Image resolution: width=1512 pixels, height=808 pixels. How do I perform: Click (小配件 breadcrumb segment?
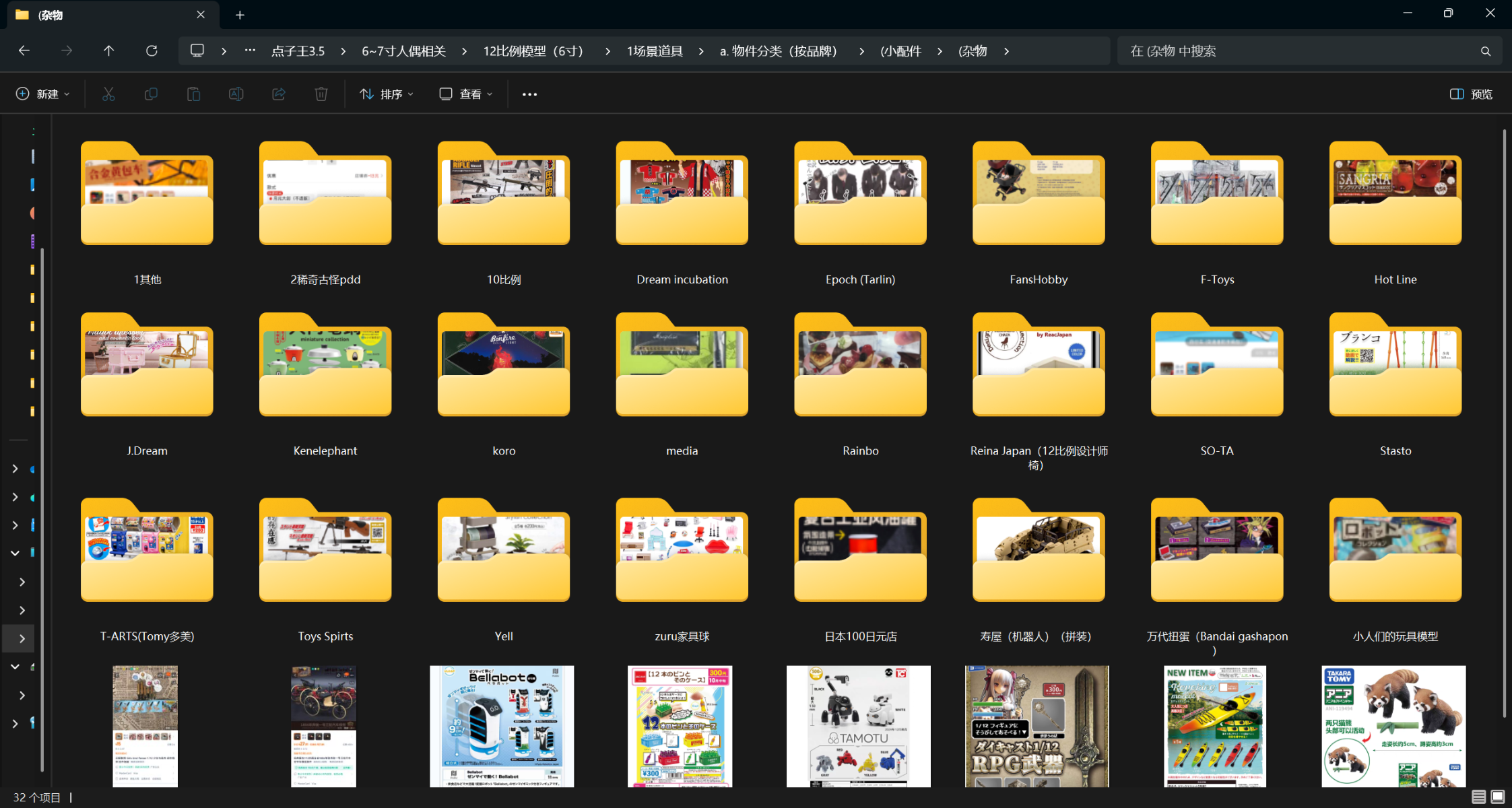click(900, 51)
